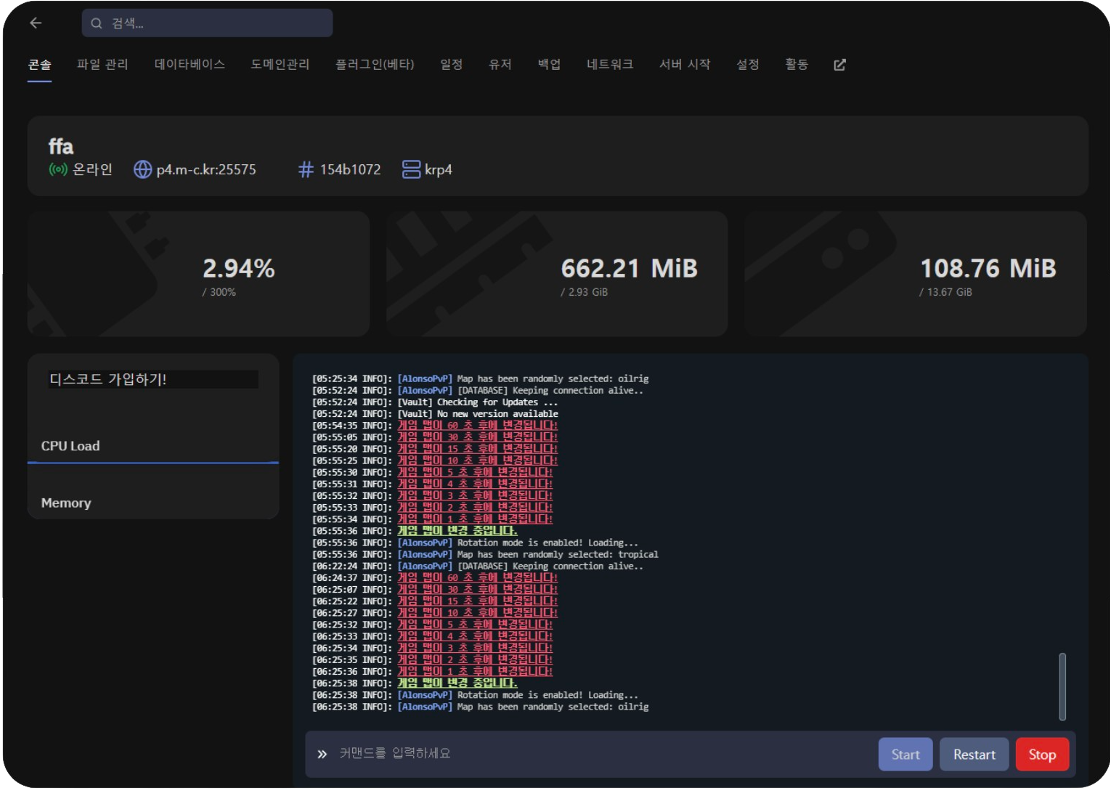The width and height of the screenshot is (1110, 789).
Task: Click the console scrollbar thumb
Action: [x=1062, y=686]
